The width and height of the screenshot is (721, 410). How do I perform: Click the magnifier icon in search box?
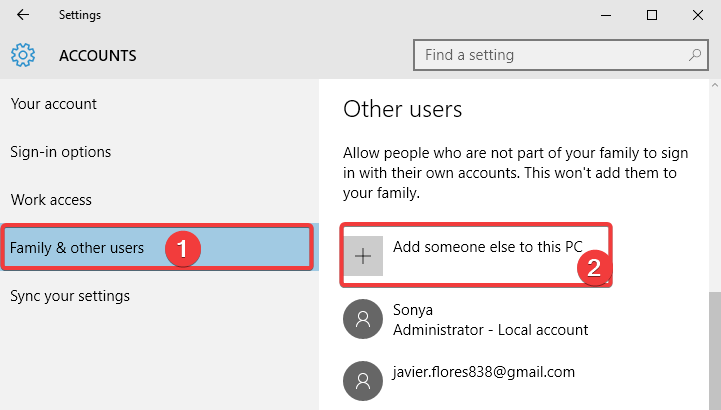[694, 55]
